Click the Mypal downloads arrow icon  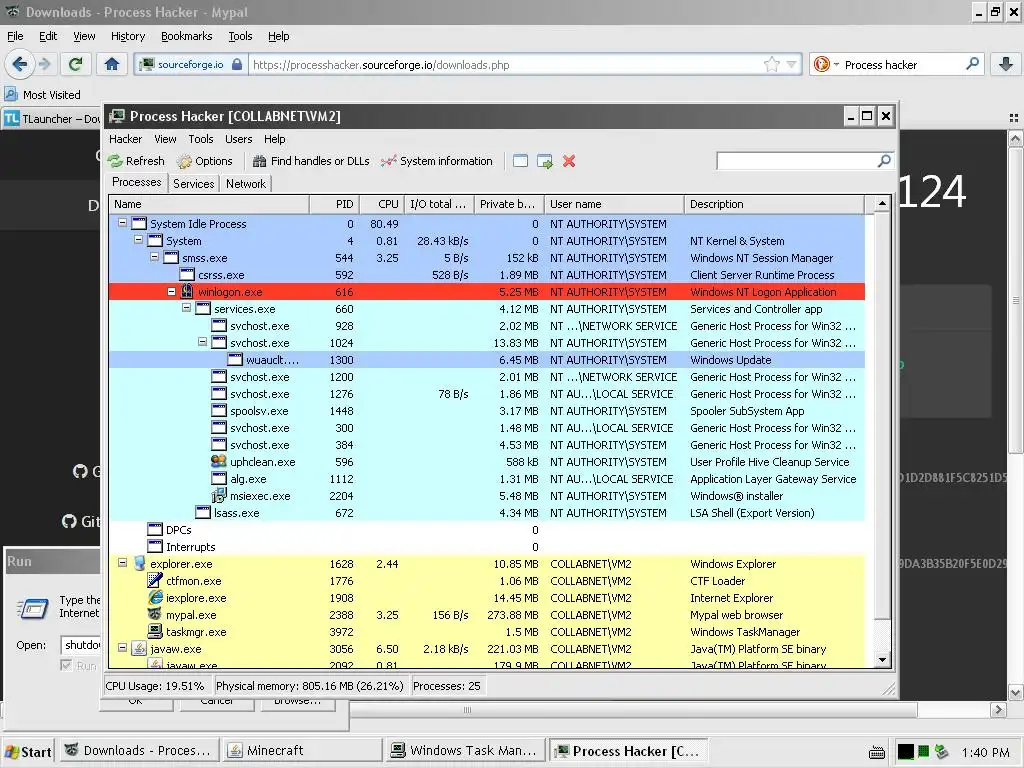(1006, 64)
